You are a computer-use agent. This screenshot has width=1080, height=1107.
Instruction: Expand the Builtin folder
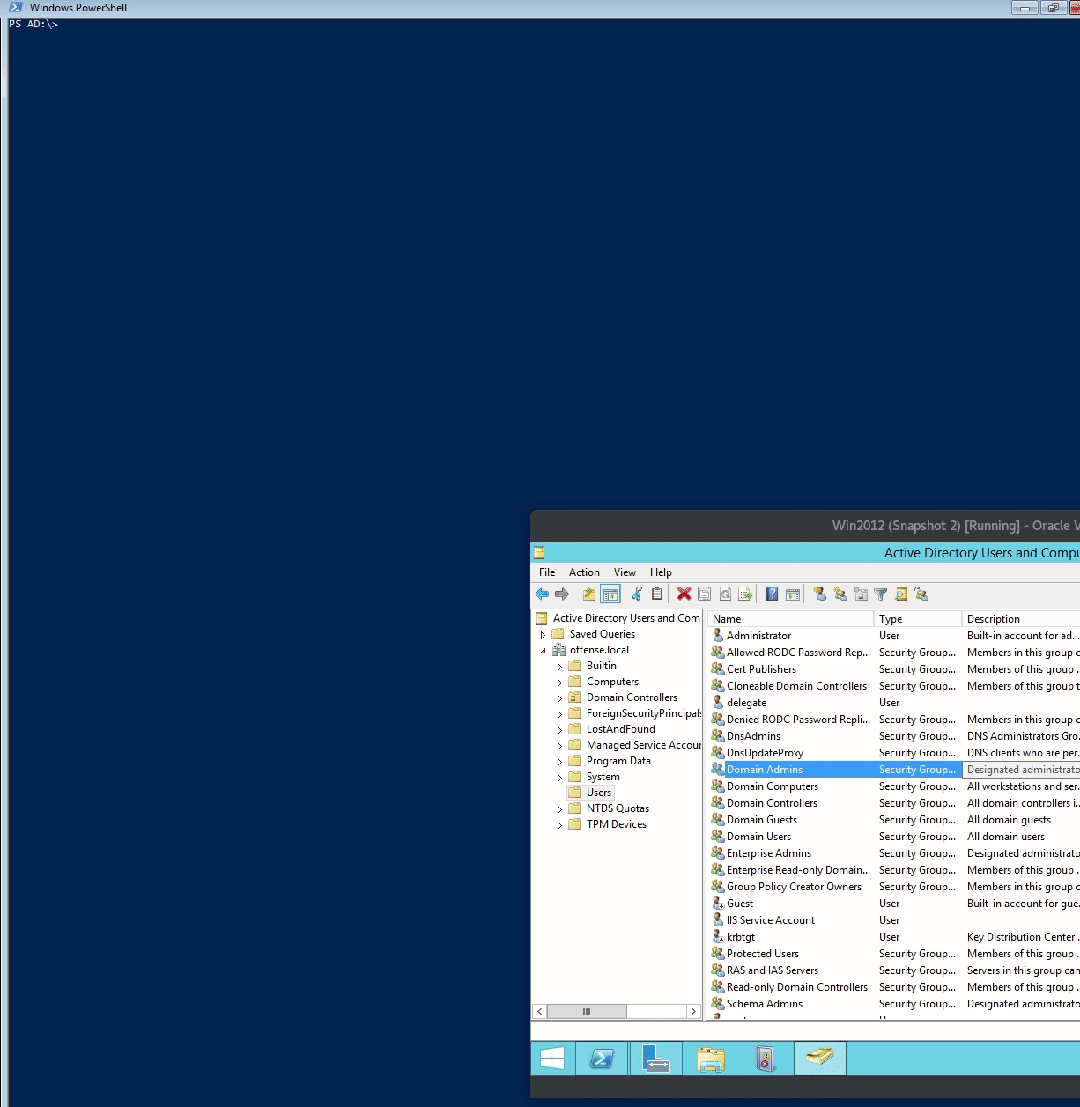560,666
